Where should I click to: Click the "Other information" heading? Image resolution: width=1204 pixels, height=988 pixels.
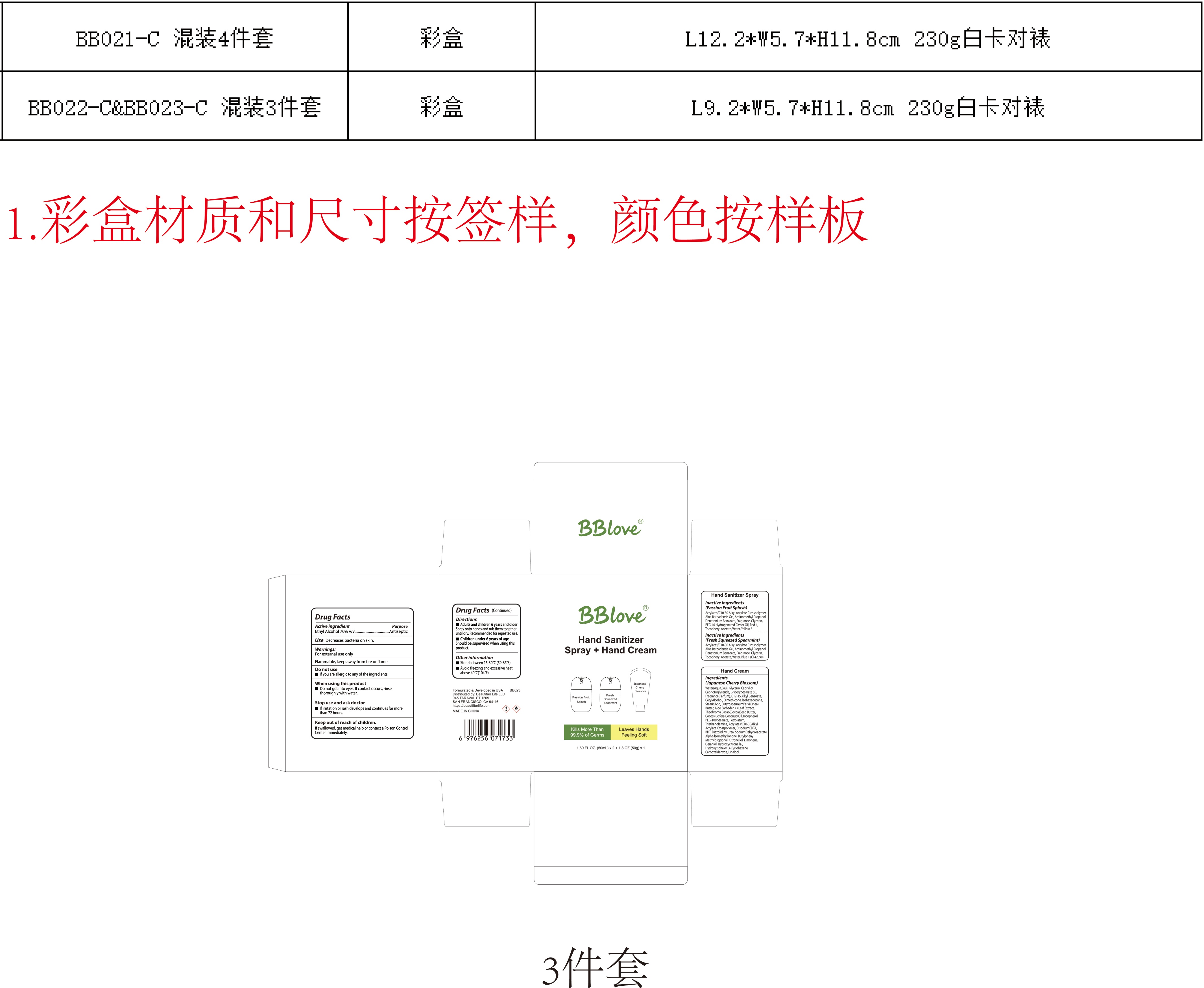pos(474,657)
